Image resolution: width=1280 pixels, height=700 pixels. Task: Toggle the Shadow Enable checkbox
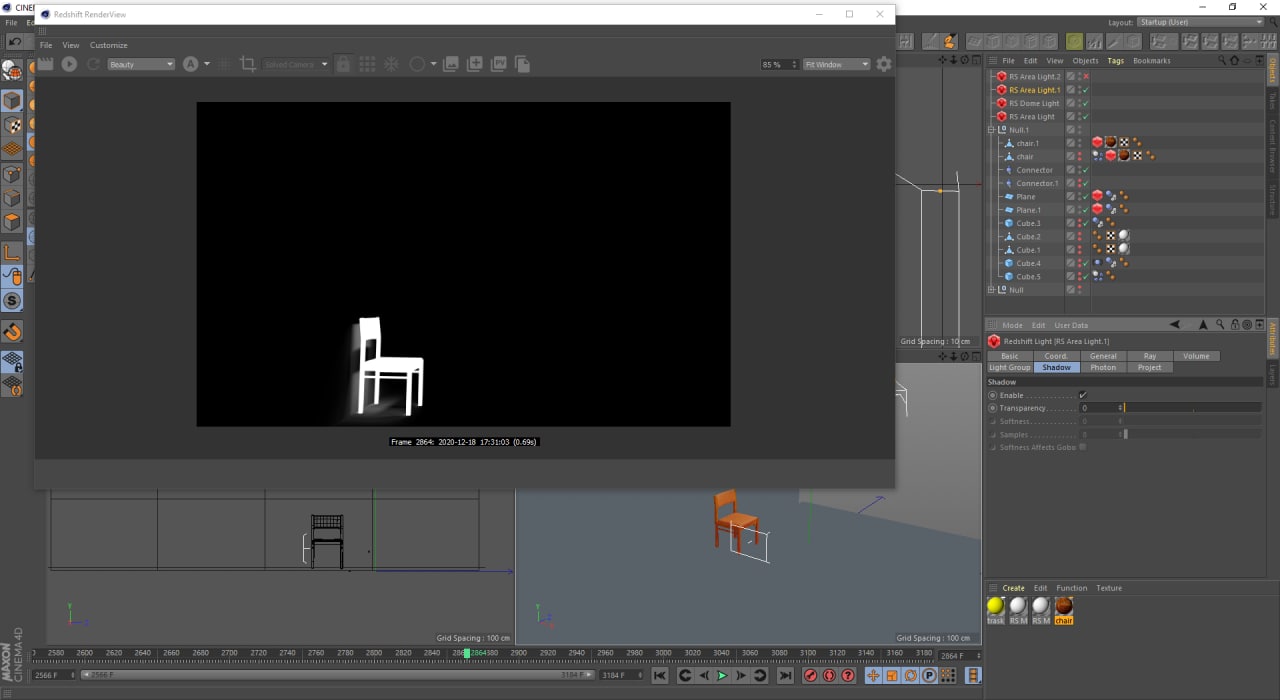[x=1082, y=395]
